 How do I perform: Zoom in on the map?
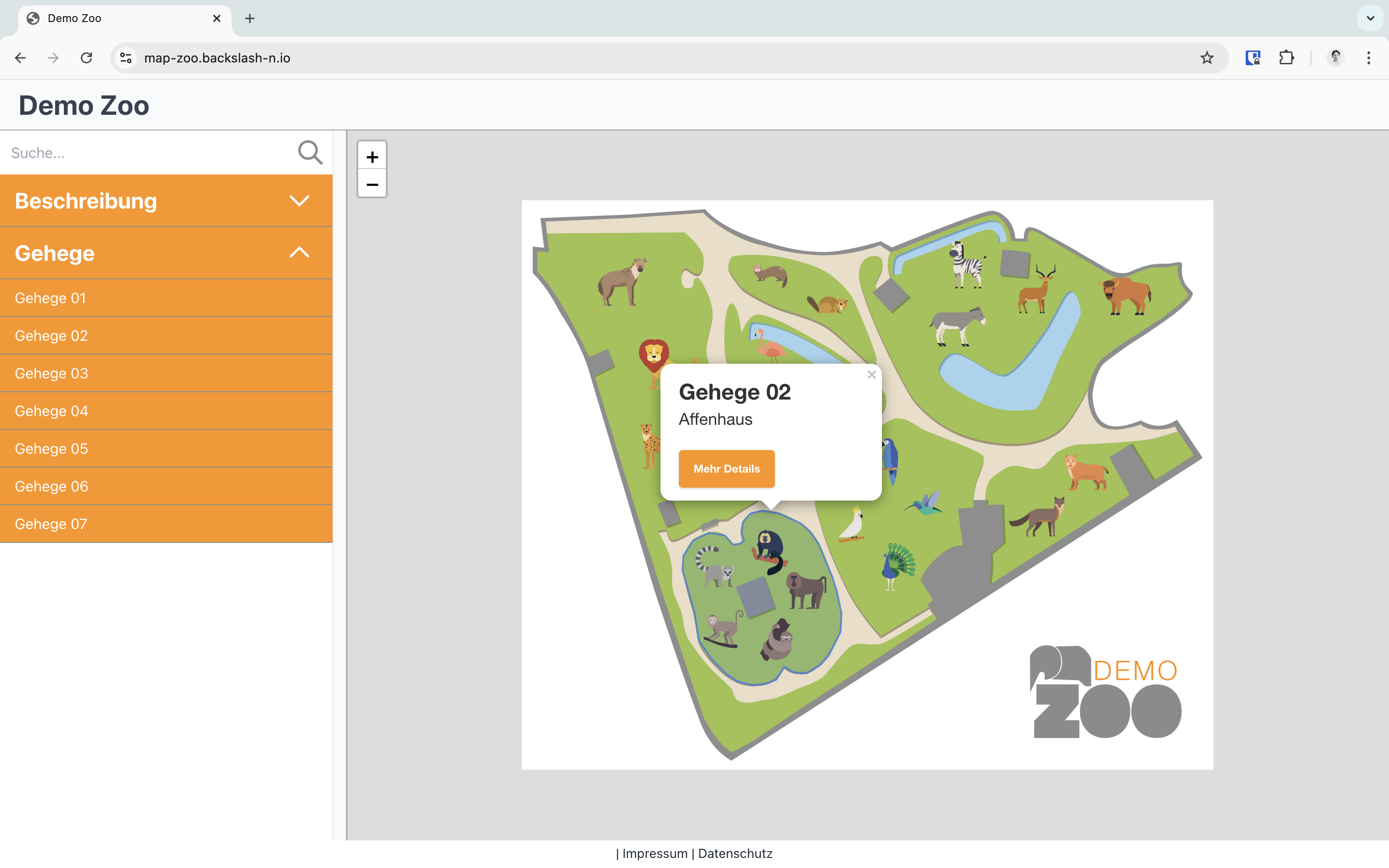coord(372,157)
